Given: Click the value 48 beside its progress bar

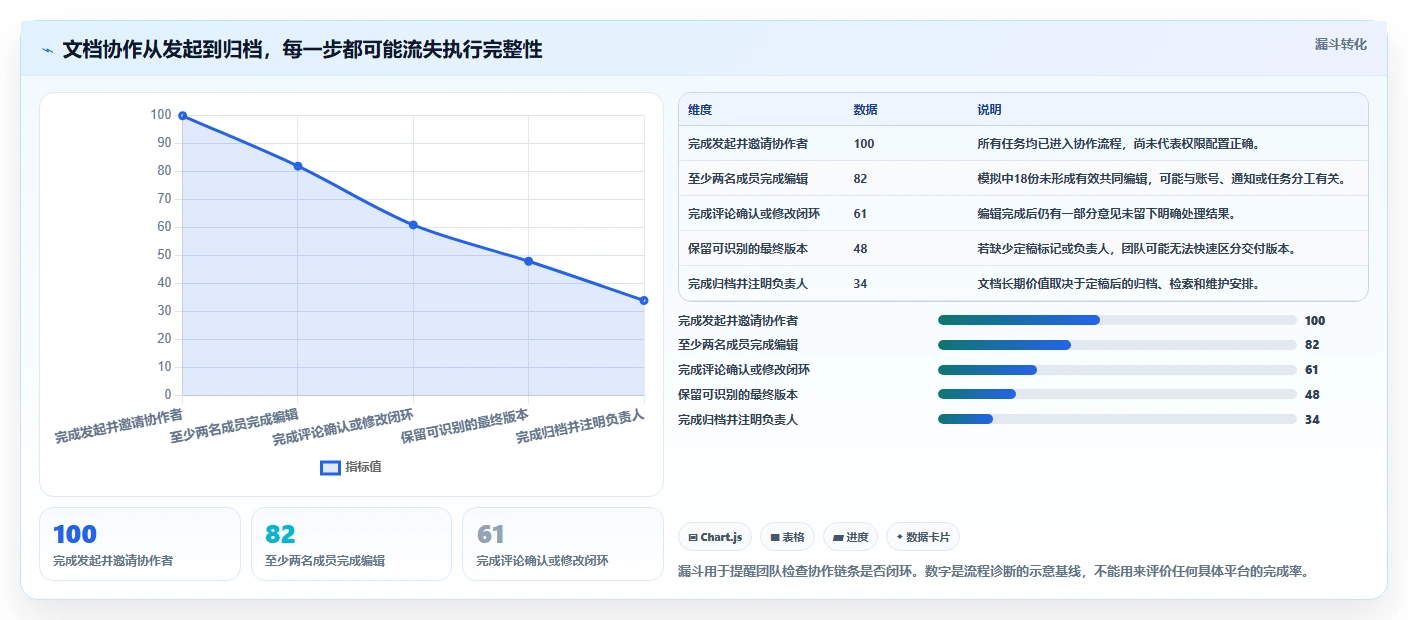Looking at the screenshot, I should click(1312, 395).
